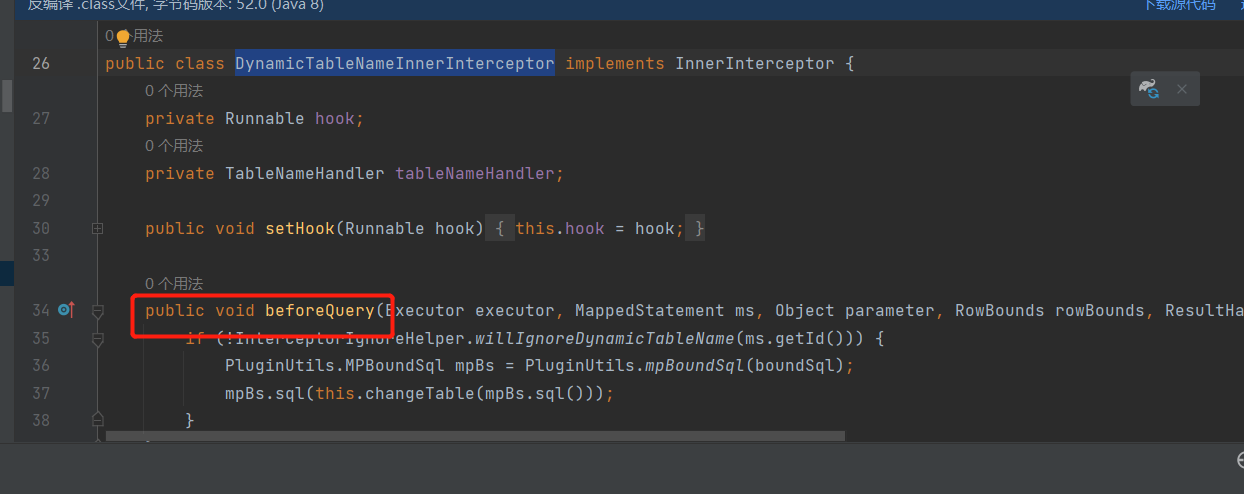Viewport: 1244px width, 494px height.
Task: Click the yellow lightbulb intention icon
Action: (123, 37)
